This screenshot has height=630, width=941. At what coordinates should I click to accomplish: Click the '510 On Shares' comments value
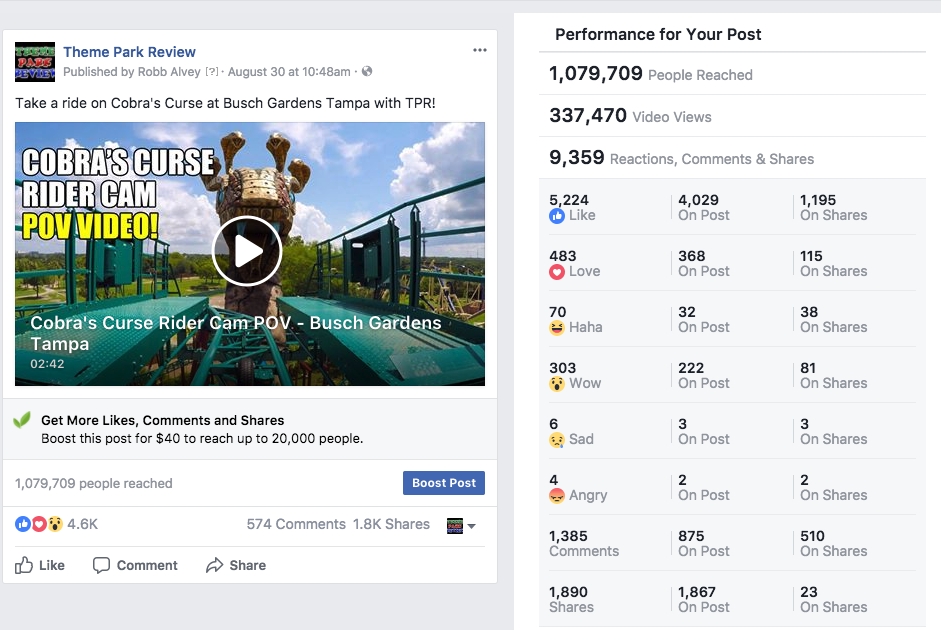(x=834, y=544)
